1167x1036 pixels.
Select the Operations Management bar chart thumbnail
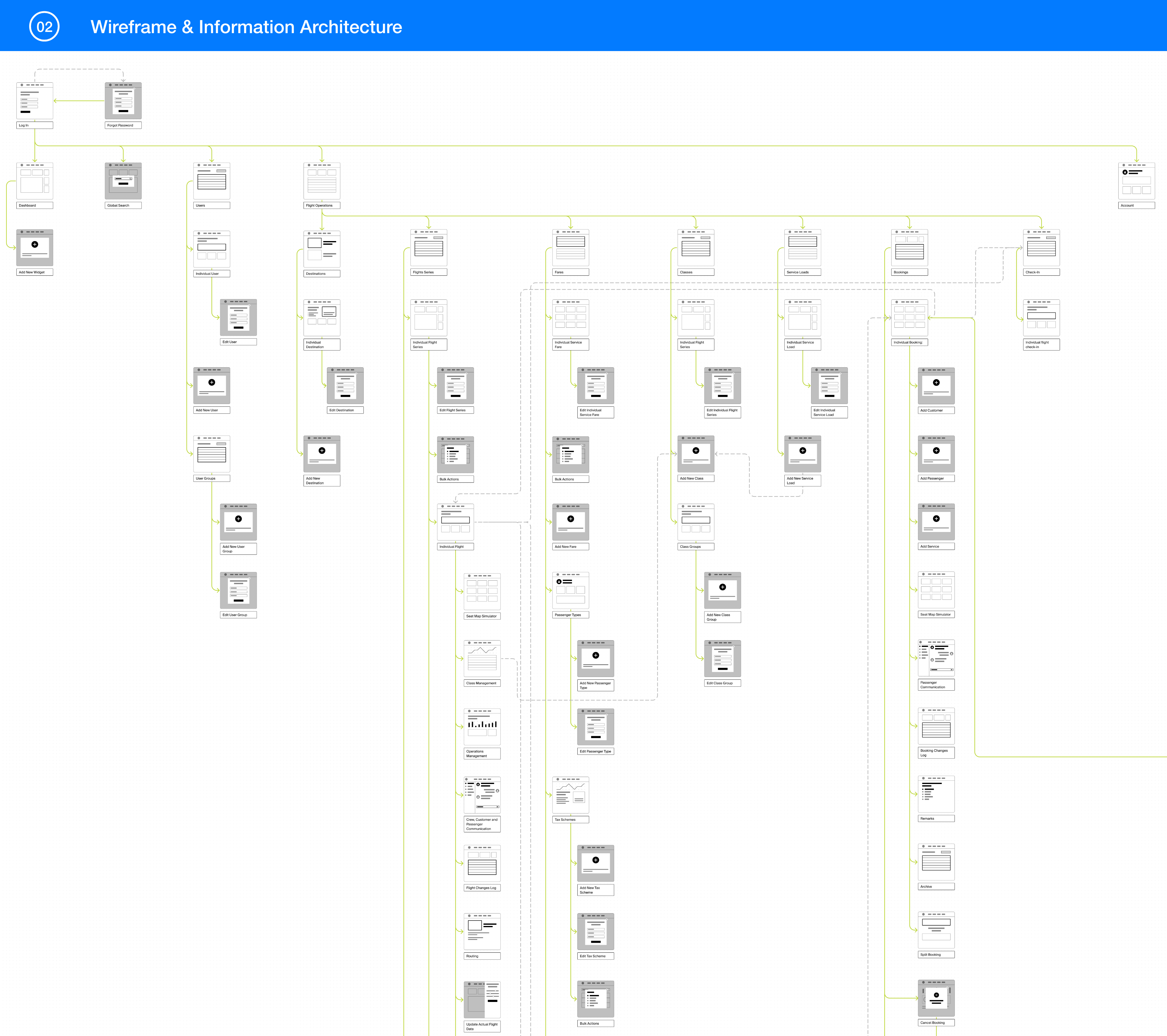click(482, 727)
